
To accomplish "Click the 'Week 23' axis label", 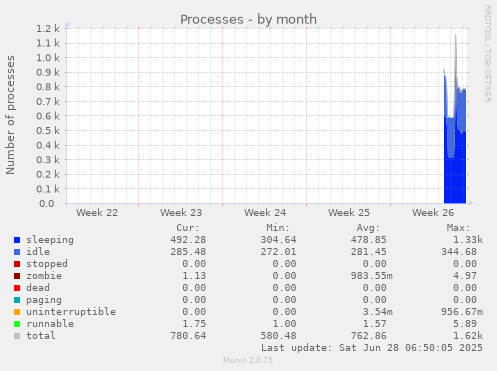I will click(181, 213).
